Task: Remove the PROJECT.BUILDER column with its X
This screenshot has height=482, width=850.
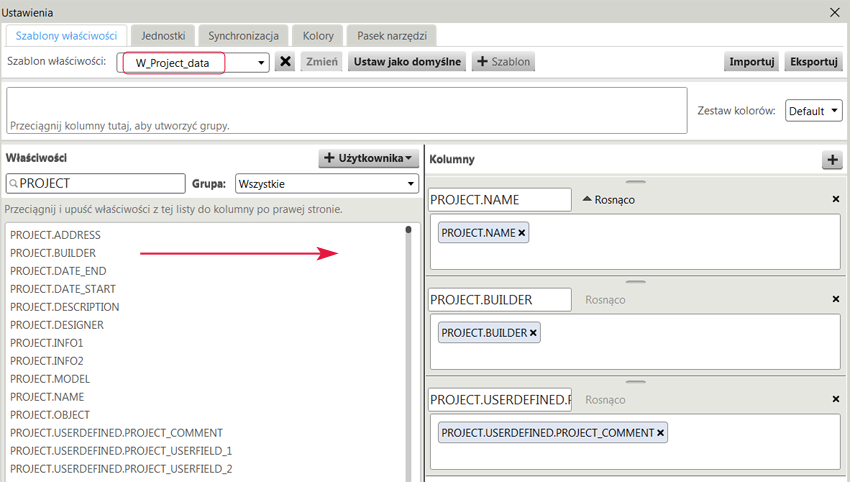Action: click(x=835, y=299)
